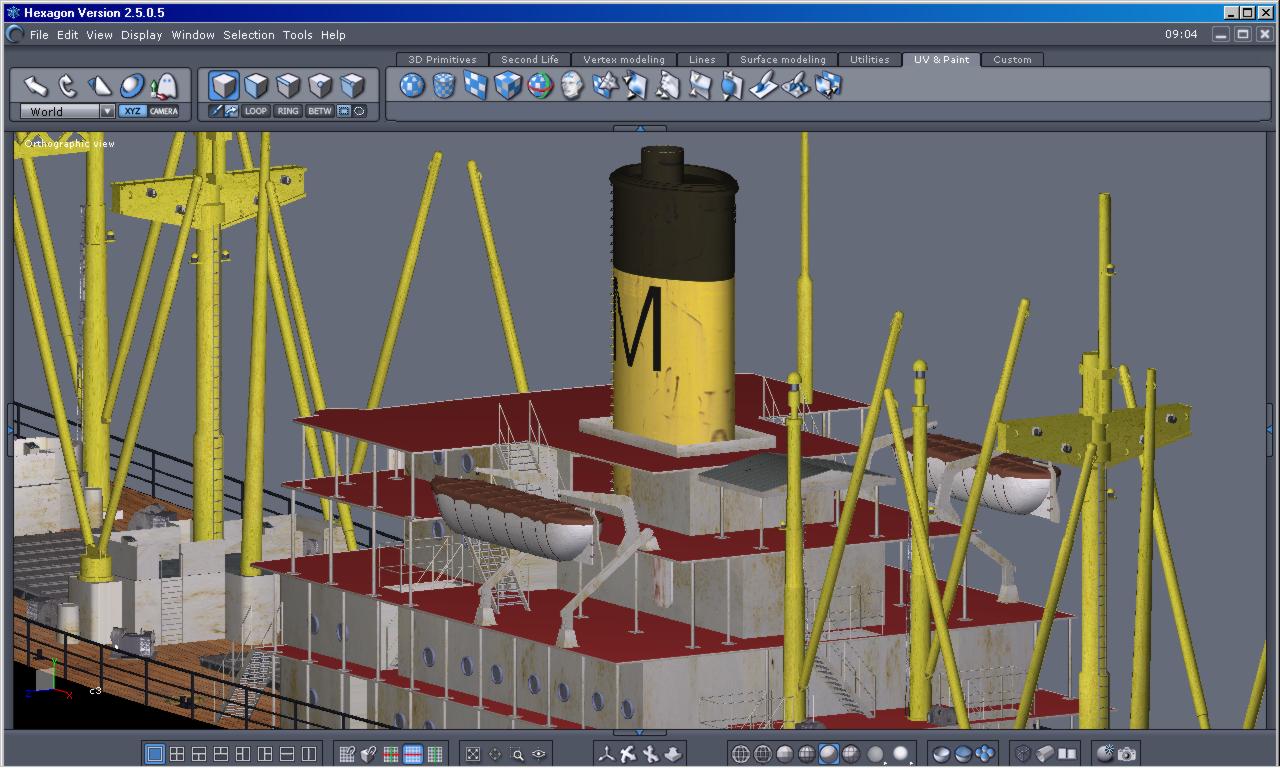The height and width of the screenshot is (768, 1280).
Task: Click the ghost-shaped manipulator icon
Action: [163, 86]
